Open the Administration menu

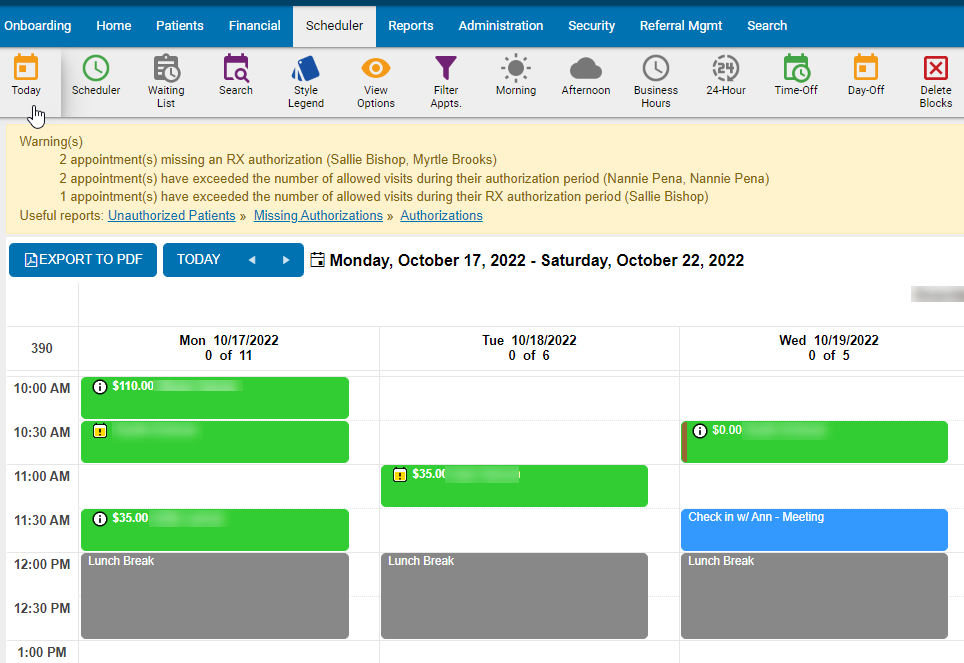[x=500, y=25]
